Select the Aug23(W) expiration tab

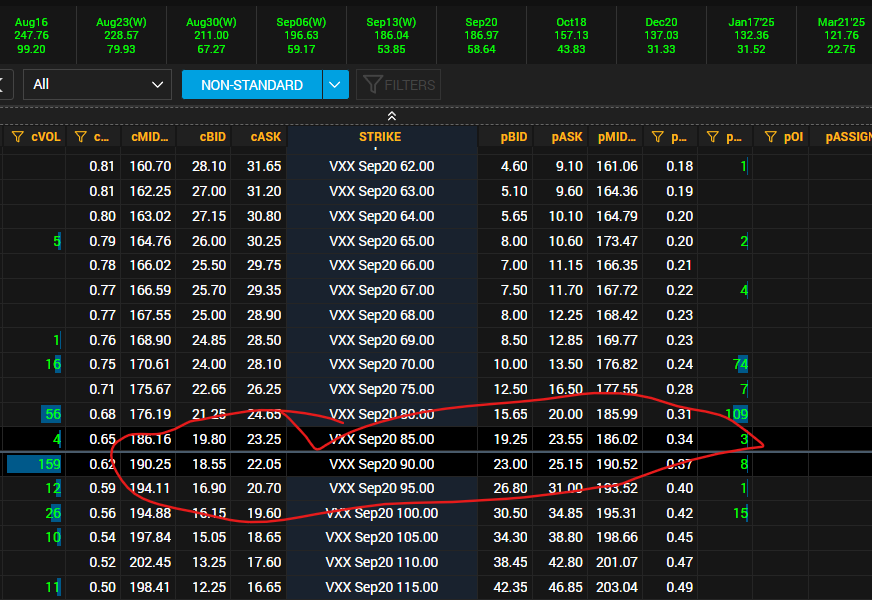(x=121, y=36)
